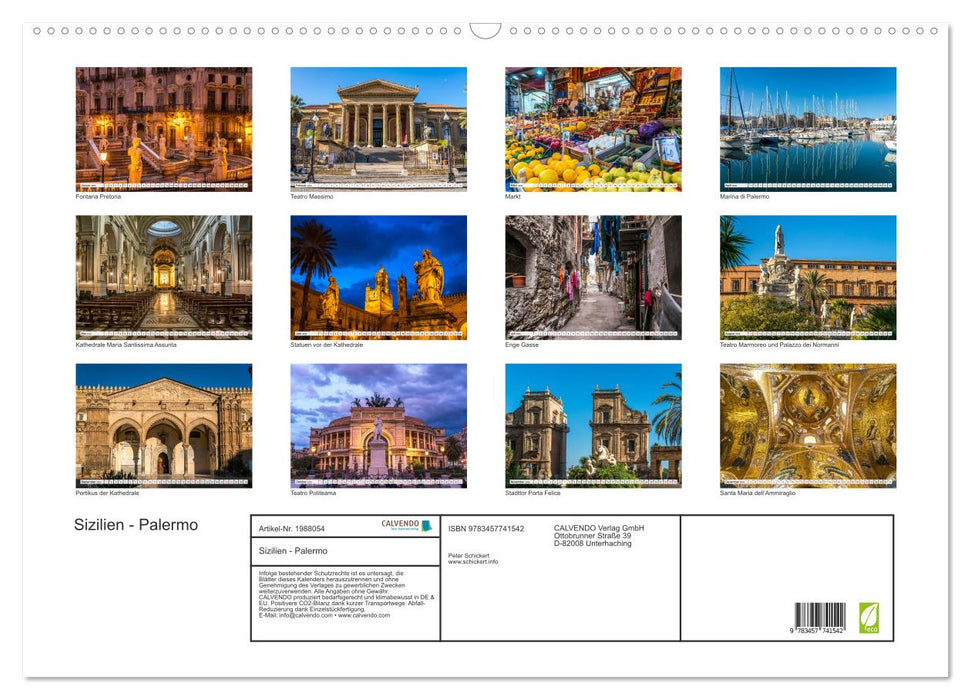Click the barcode at the bottom right
This screenshot has height=700, width=971.
point(820,617)
